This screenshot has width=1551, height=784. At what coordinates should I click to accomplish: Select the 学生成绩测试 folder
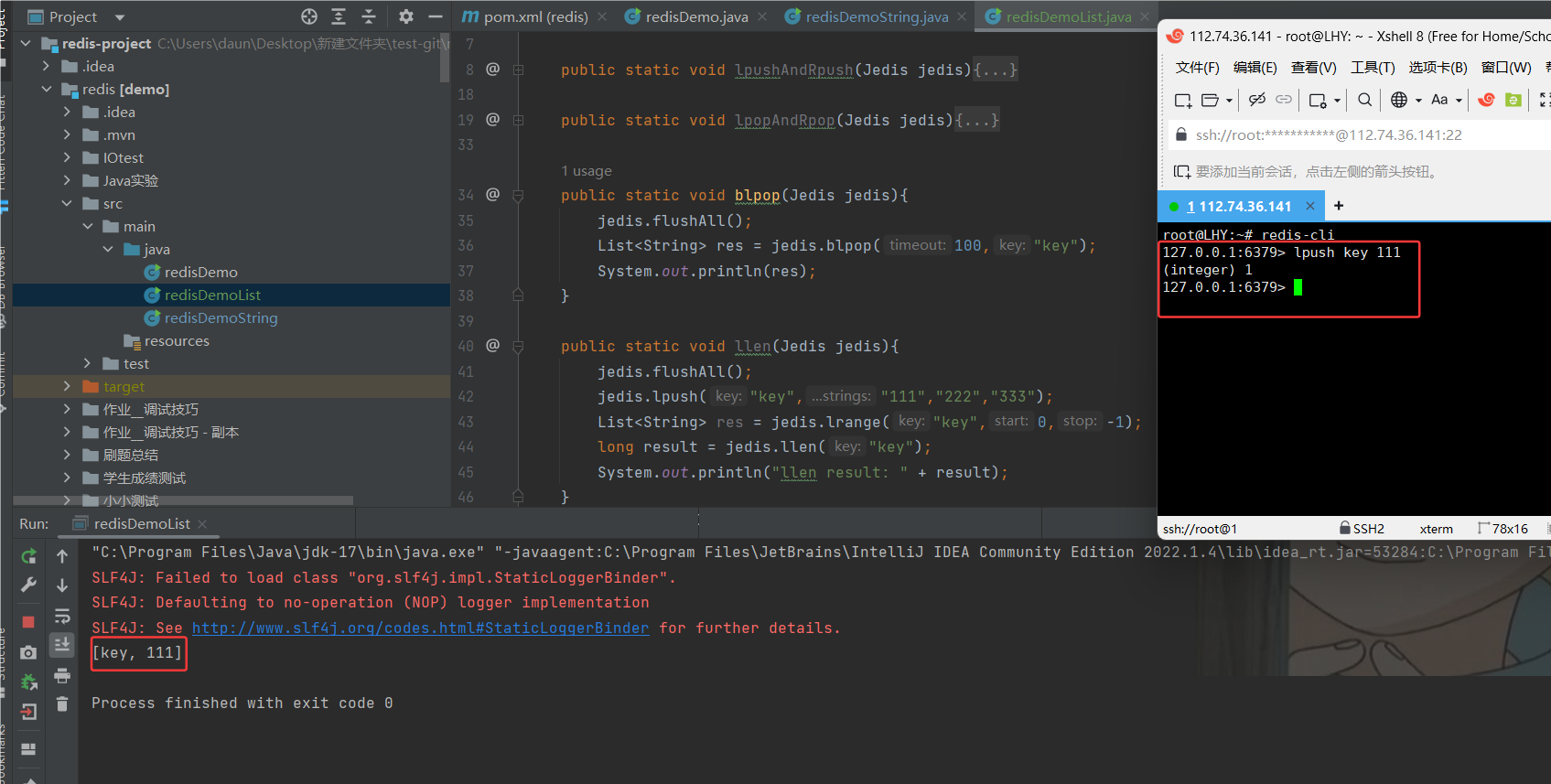[144, 478]
